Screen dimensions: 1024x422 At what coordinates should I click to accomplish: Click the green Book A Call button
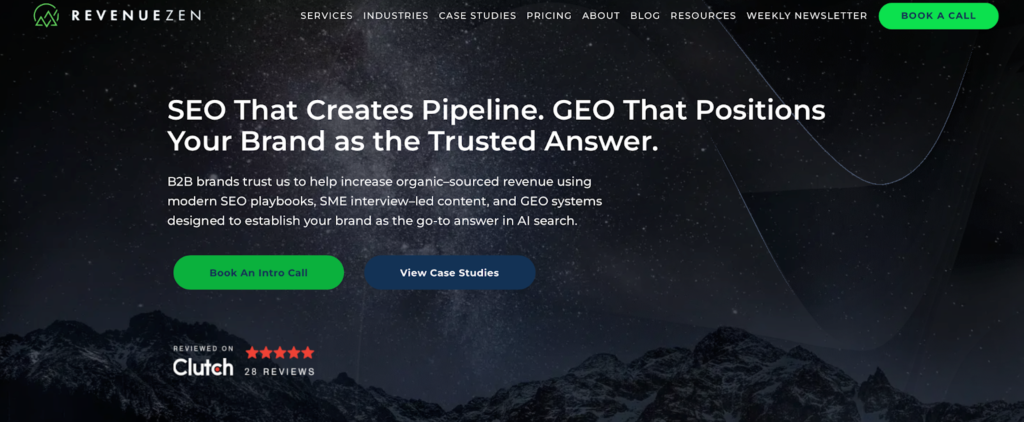tap(938, 16)
